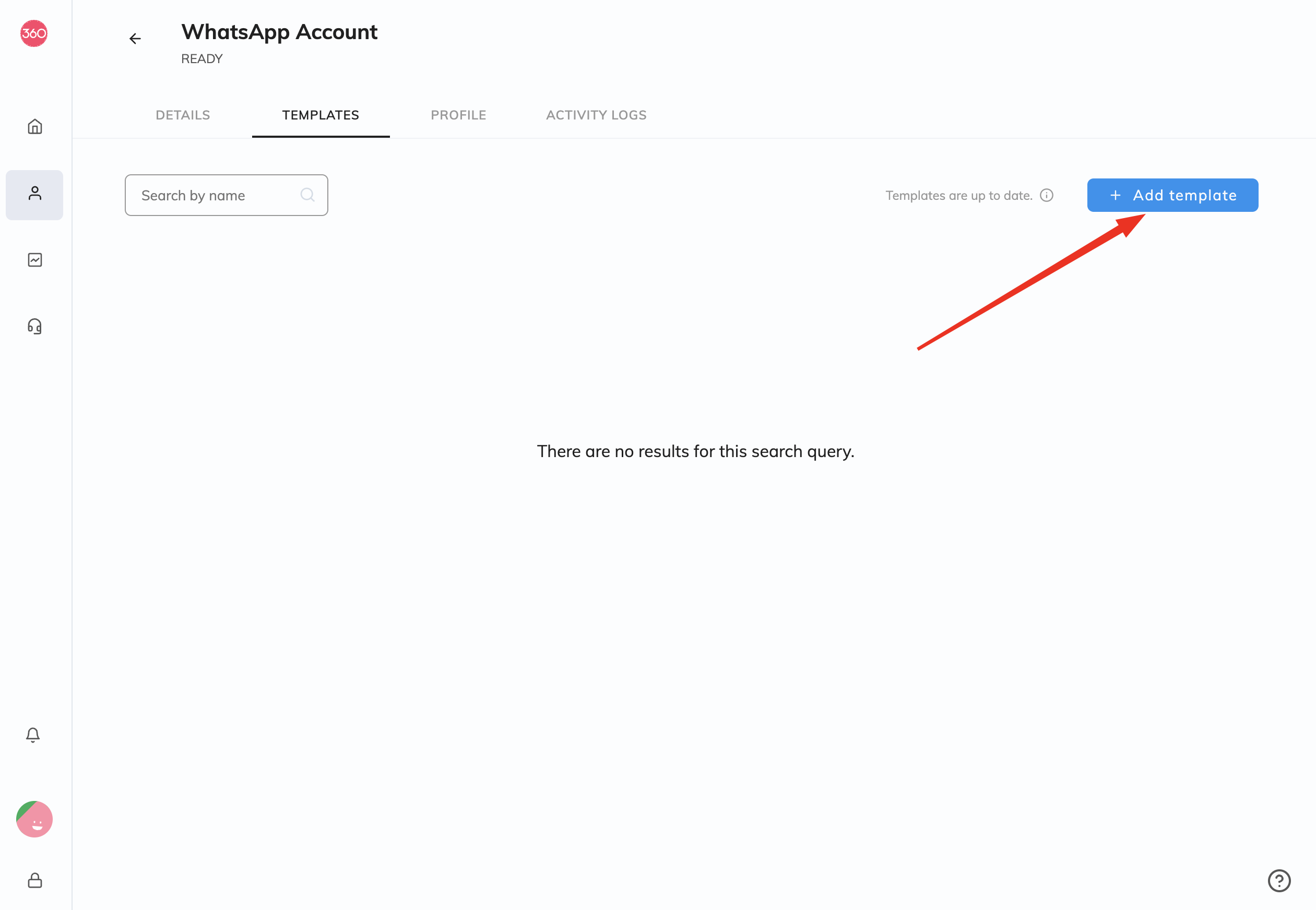This screenshot has width=1316, height=910.
Task: Open notifications bell icon
Action: 33,735
